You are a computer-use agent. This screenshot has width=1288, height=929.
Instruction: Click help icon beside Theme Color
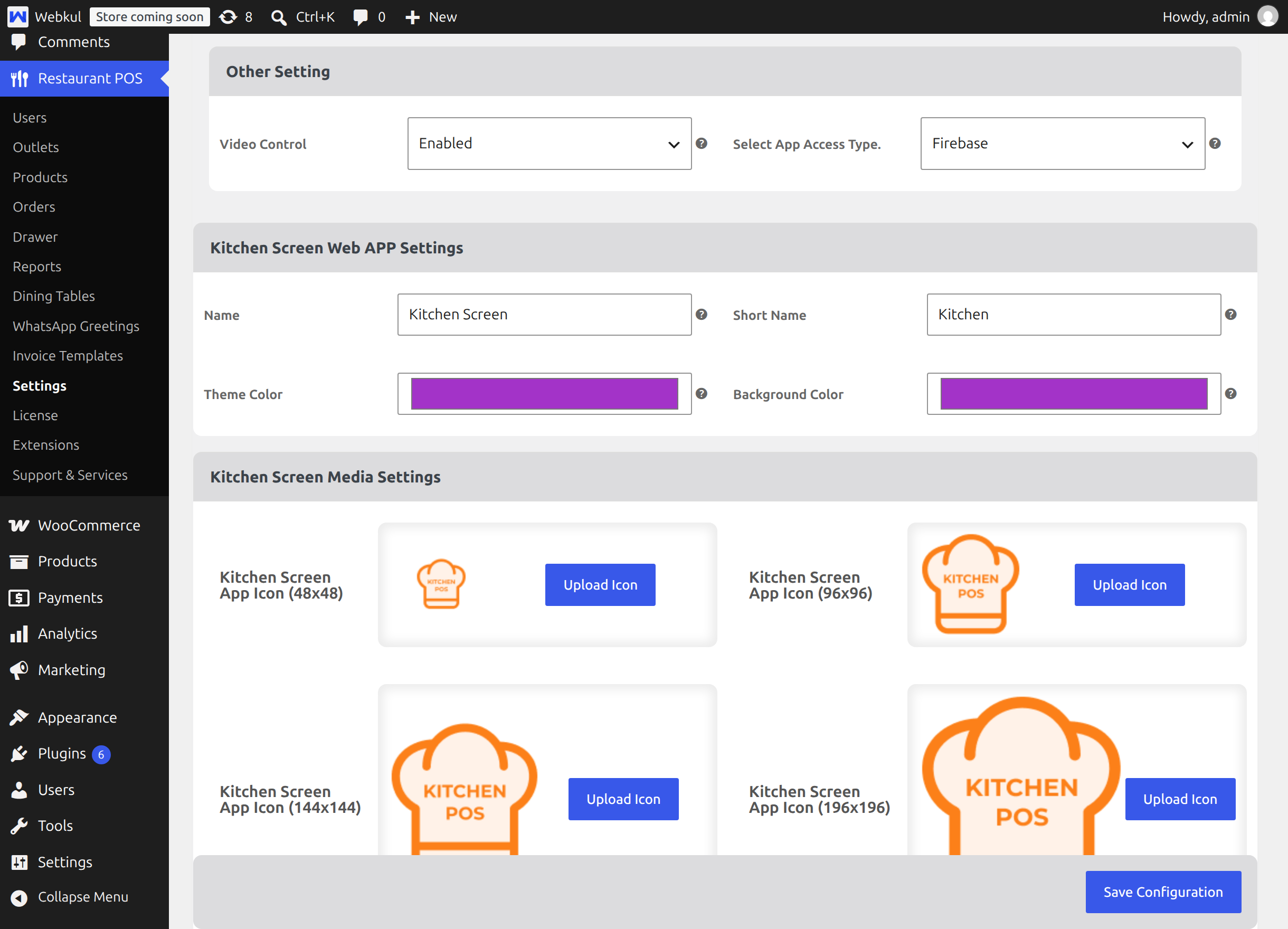[702, 394]
